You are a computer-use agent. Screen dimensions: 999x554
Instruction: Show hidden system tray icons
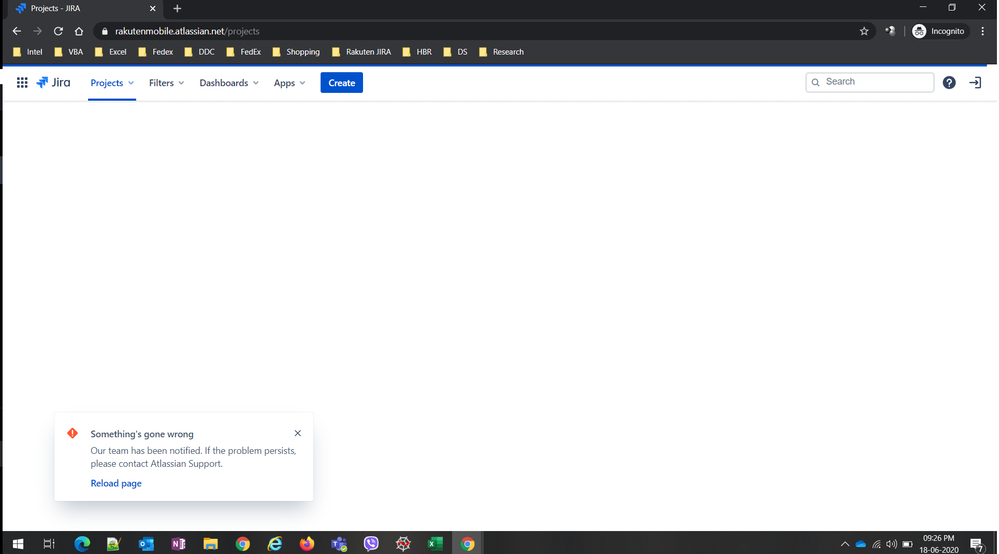coord(845,544)
